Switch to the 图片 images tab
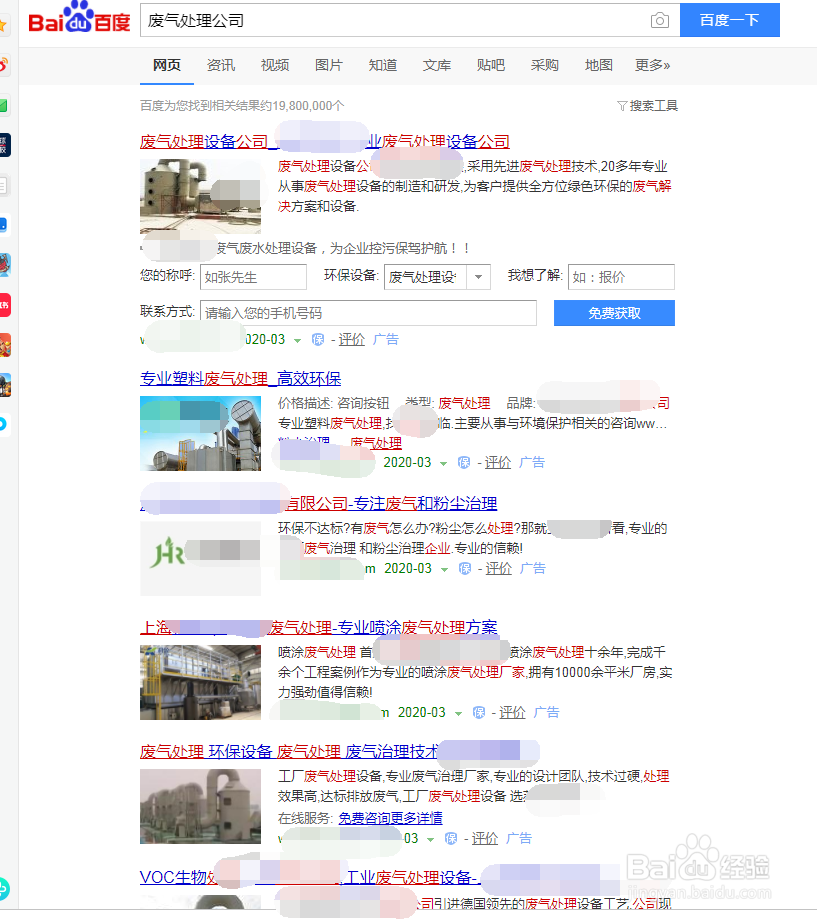This screenshot has height=921, width=817. [329, 64]
